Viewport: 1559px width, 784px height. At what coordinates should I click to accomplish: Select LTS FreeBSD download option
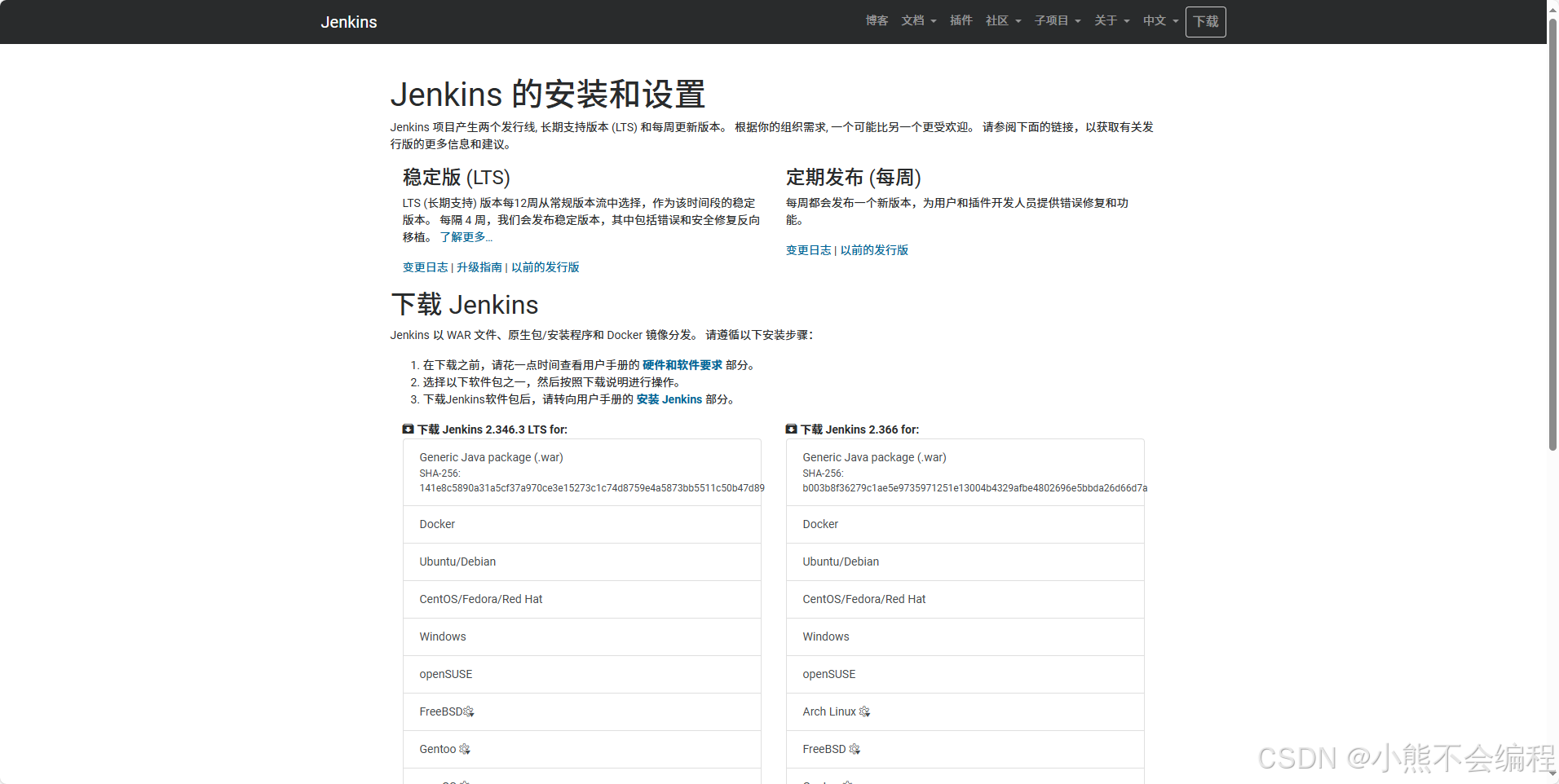click(x=581, y=712)
